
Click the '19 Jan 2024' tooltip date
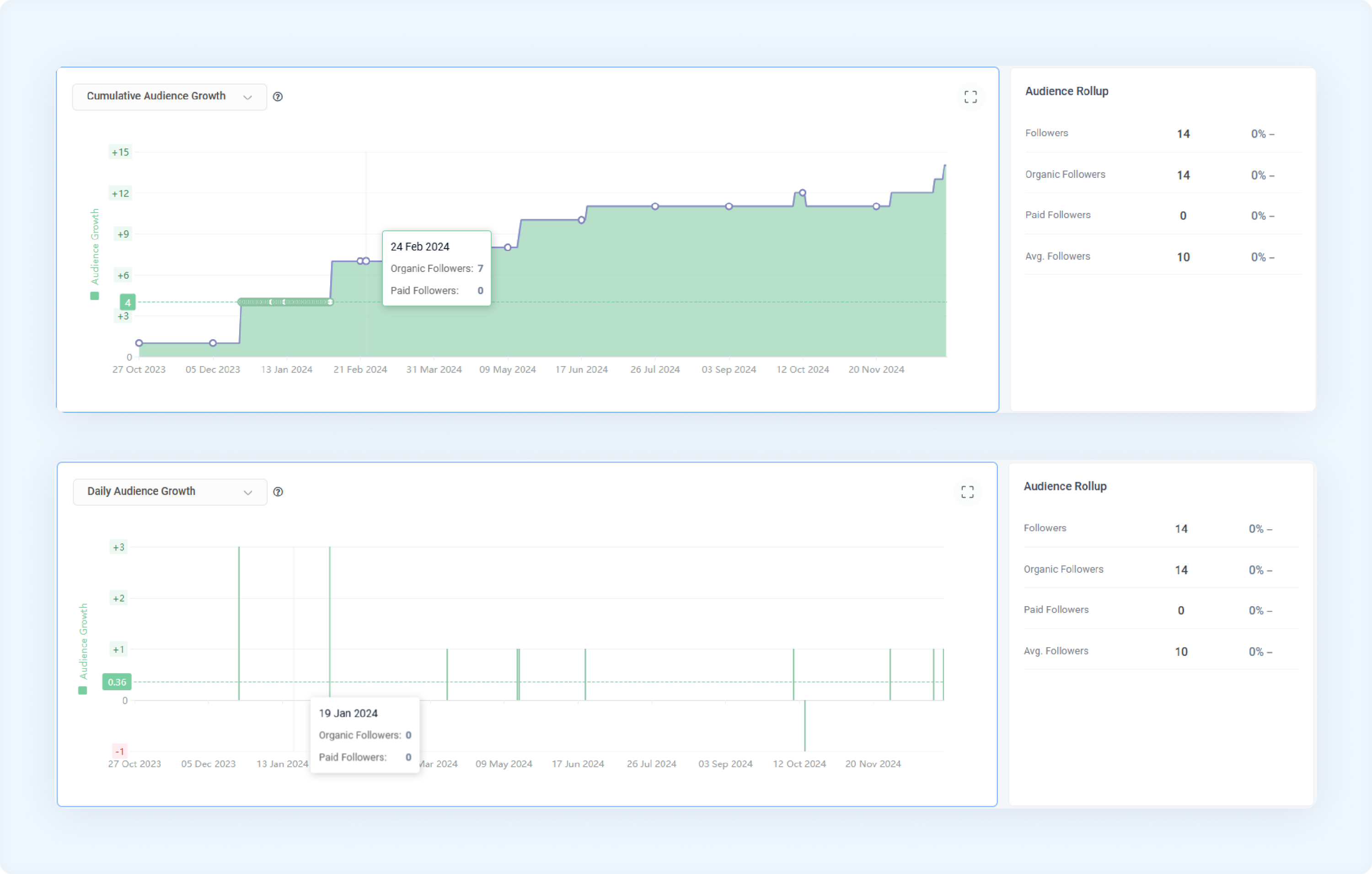[x=348, y=714]
